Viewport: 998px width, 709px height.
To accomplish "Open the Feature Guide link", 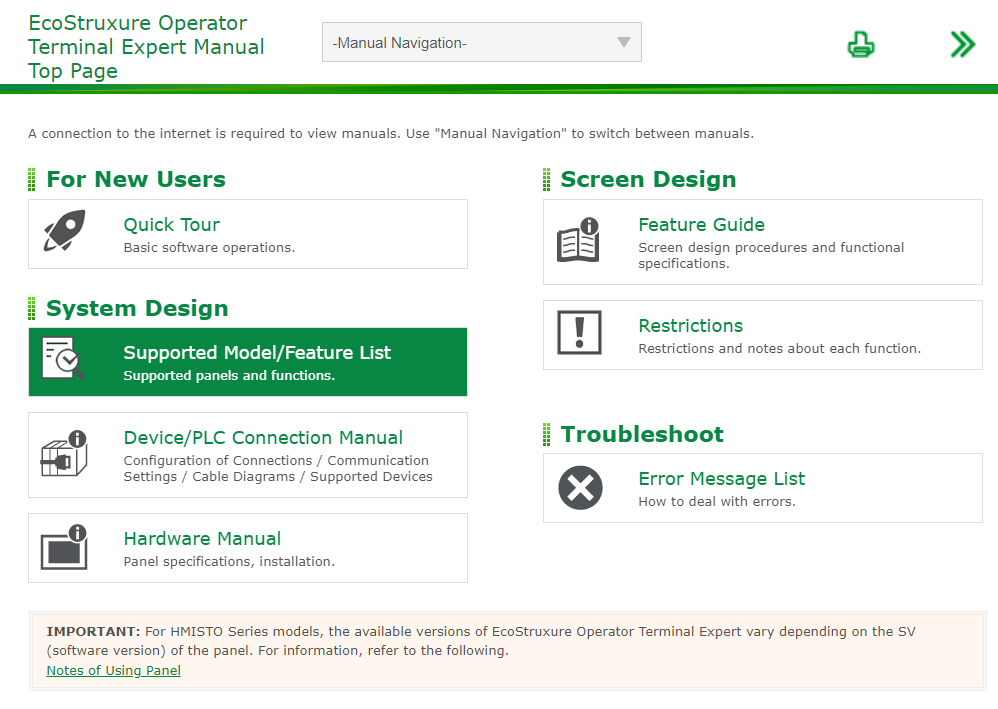I will [x=701, y=225].
